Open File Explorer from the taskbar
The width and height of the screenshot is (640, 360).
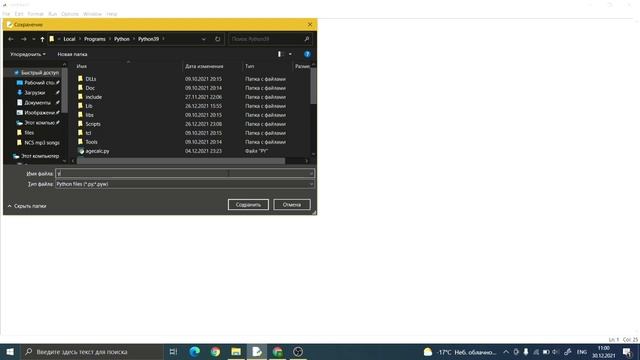click(x=236, y=351)
